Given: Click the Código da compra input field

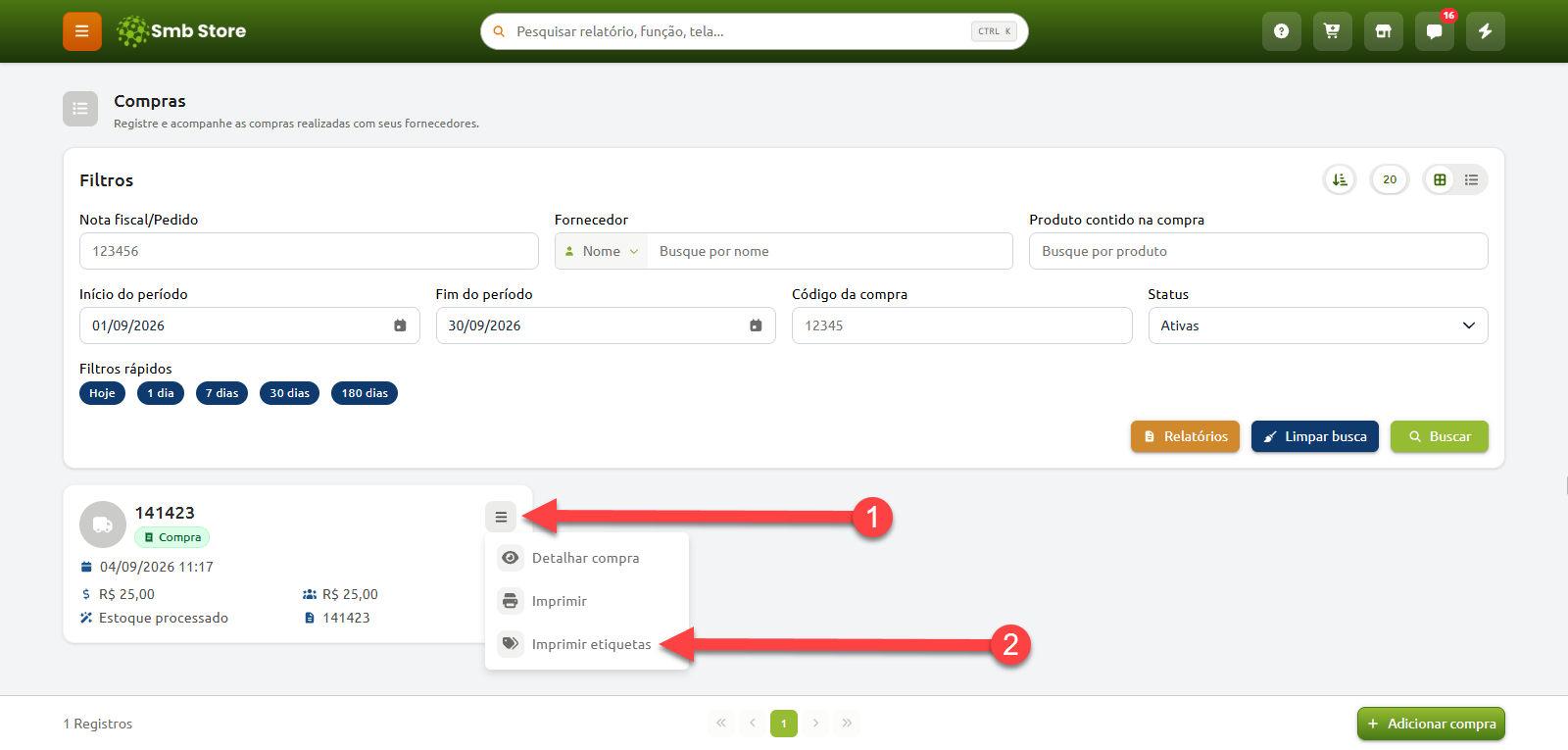Looking at the screenshot, I should (961, 325).
